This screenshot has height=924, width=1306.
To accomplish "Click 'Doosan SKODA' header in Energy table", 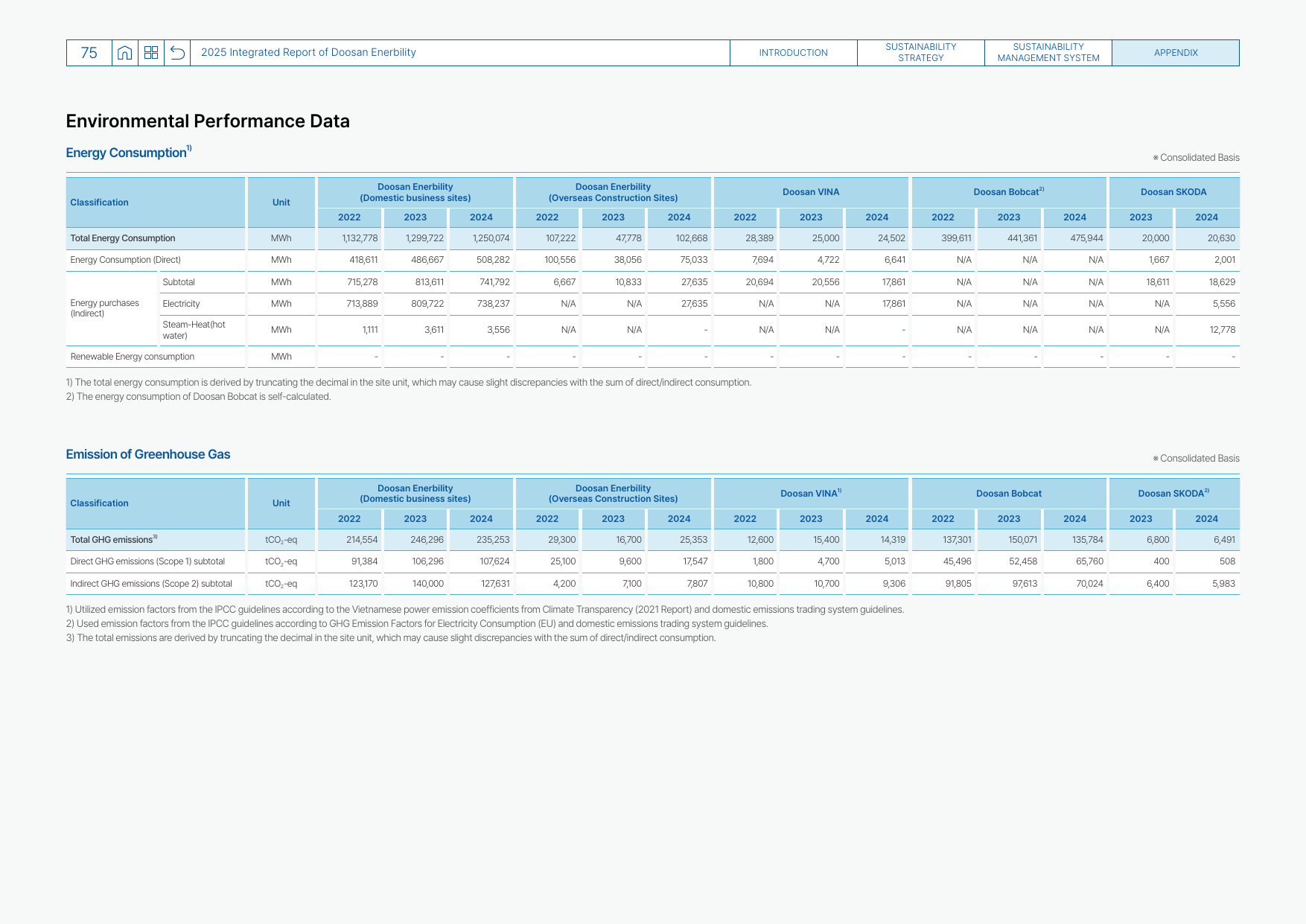I will click(x=1173, y=192).
